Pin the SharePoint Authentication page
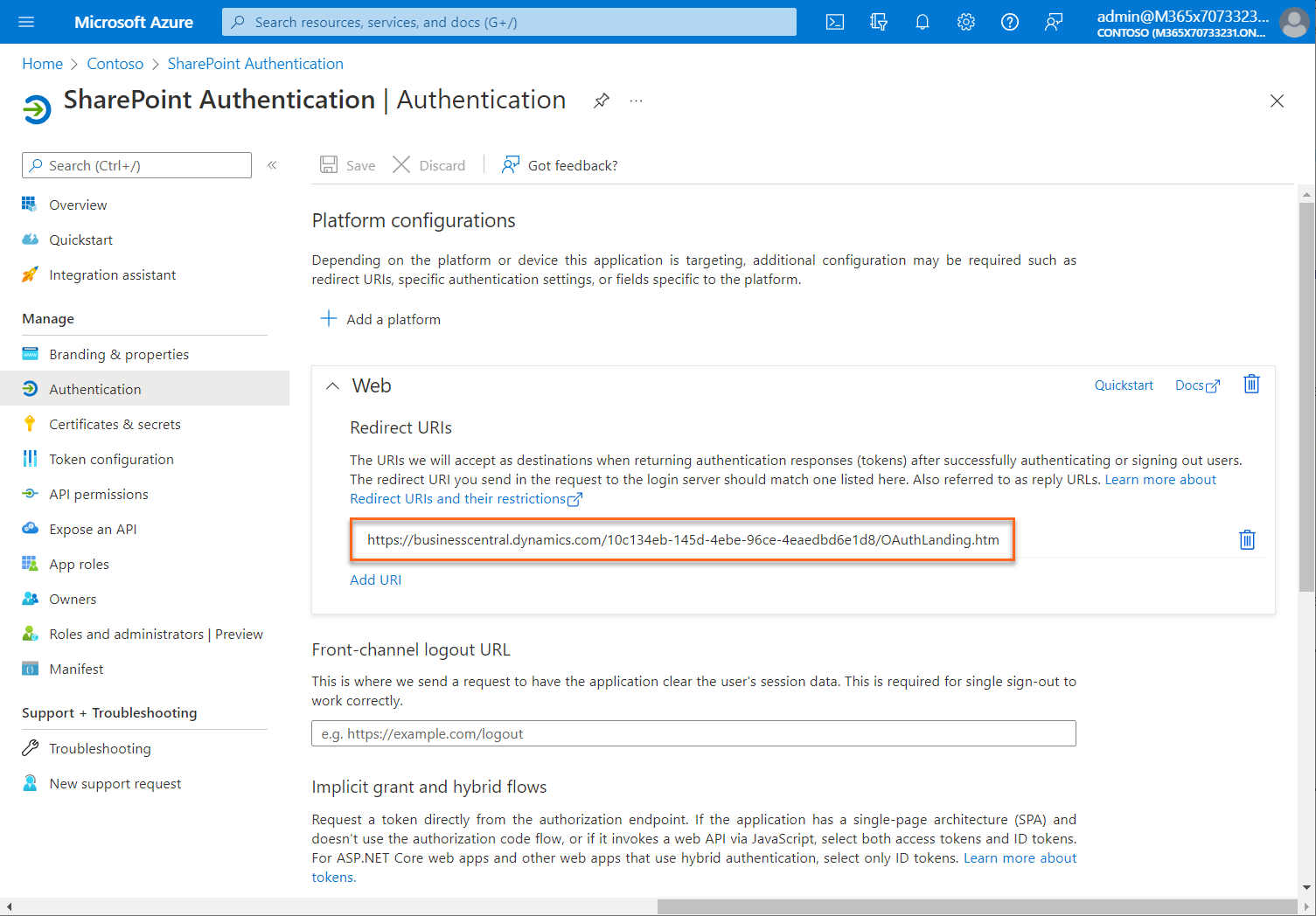This screenshot has width=1316, height=916. point(601,101)
